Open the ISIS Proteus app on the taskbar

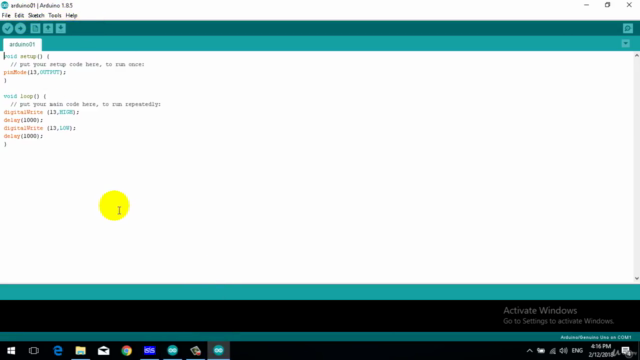pos(149,351)
